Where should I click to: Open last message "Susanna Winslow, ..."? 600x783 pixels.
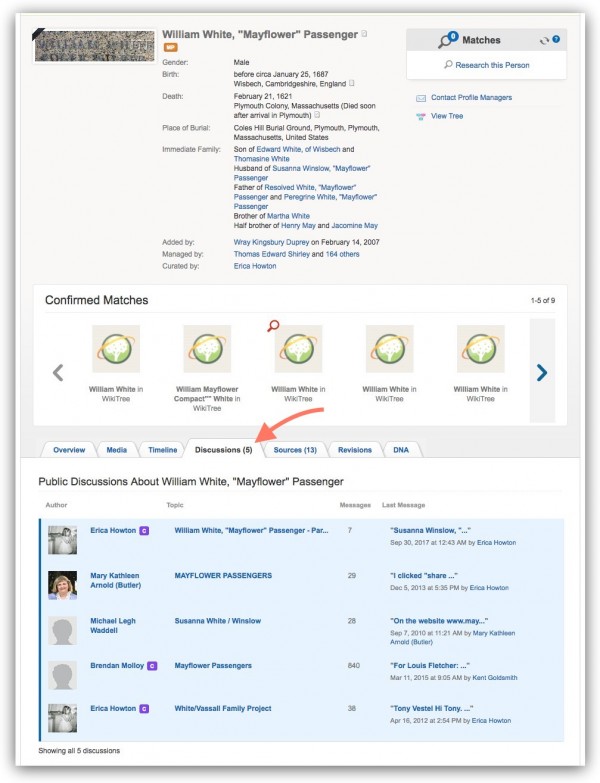(x=430, y=531)
